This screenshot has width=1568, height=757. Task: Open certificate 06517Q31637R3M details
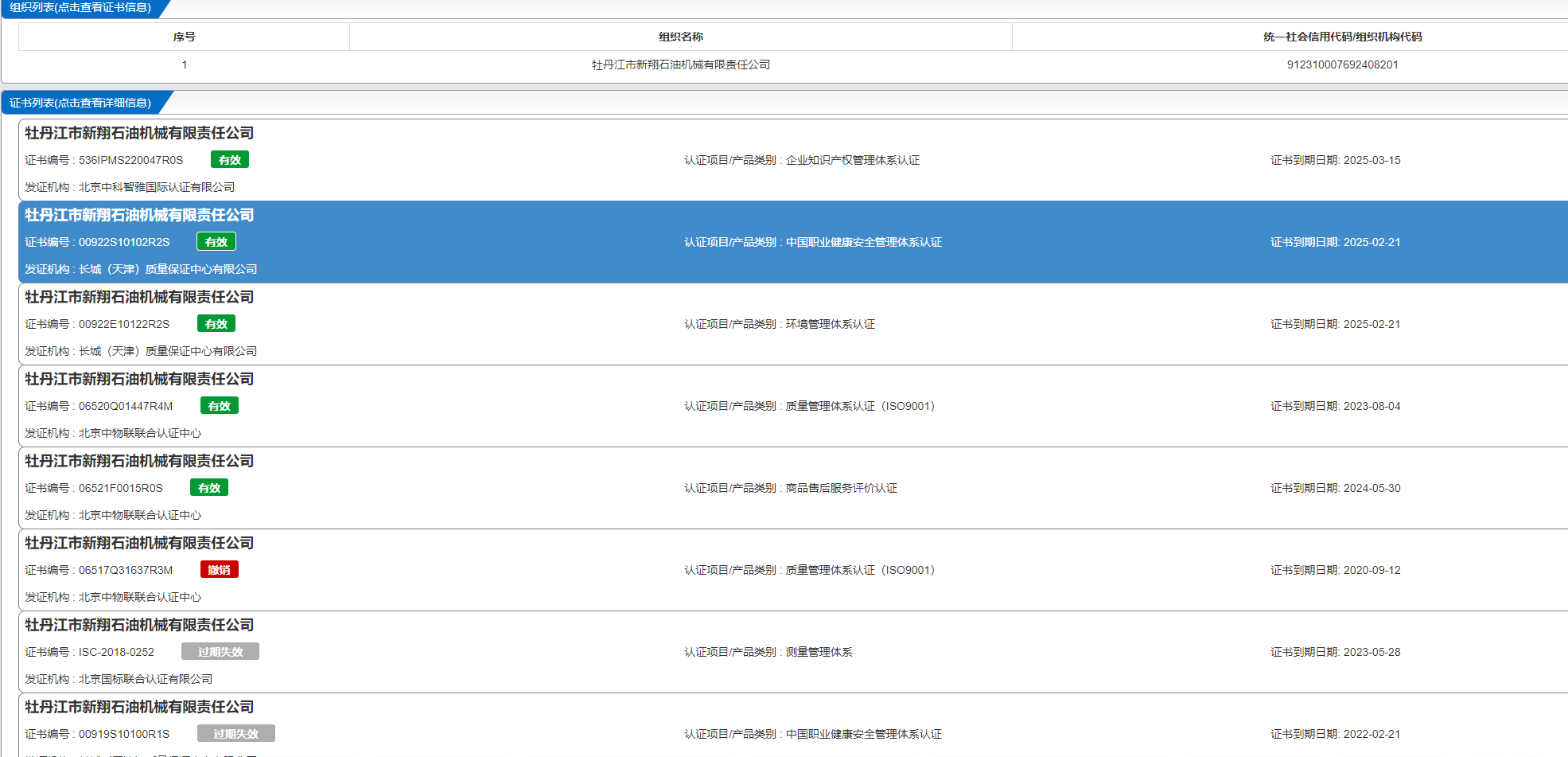point(126,570)
